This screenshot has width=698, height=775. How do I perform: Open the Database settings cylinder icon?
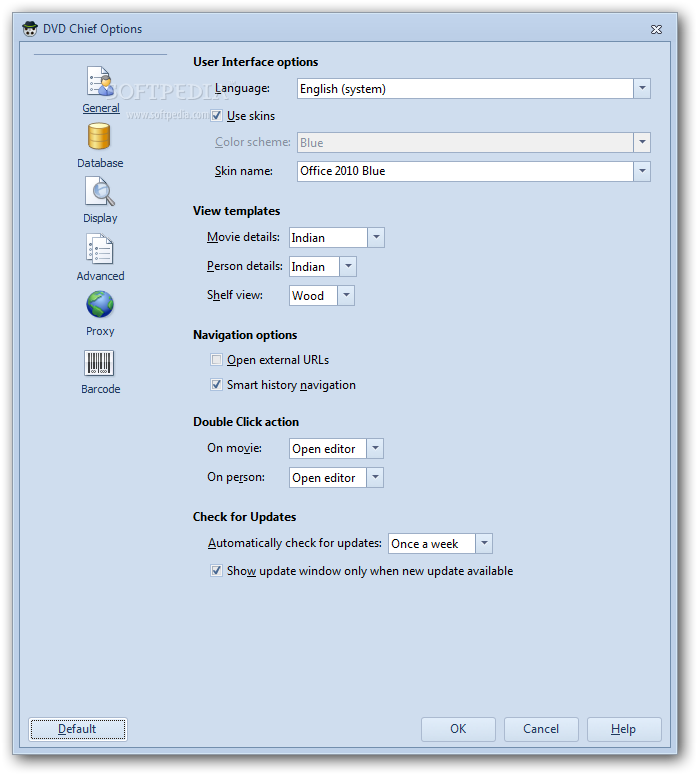99,136
